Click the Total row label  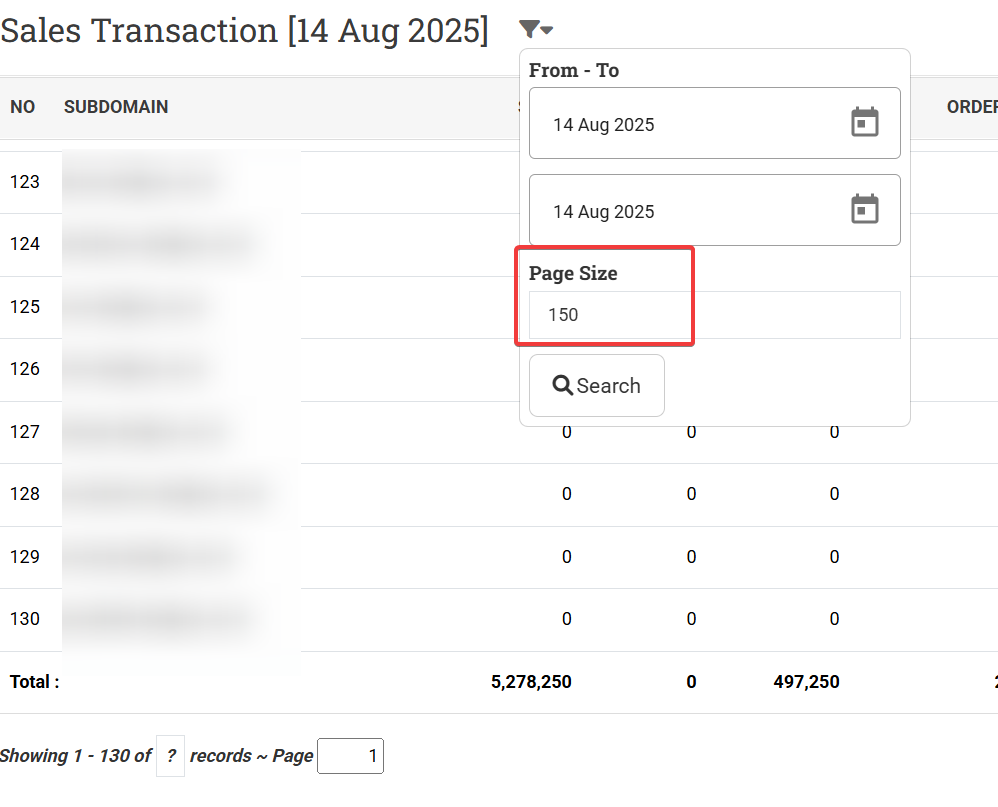click(x=35, y=682)
